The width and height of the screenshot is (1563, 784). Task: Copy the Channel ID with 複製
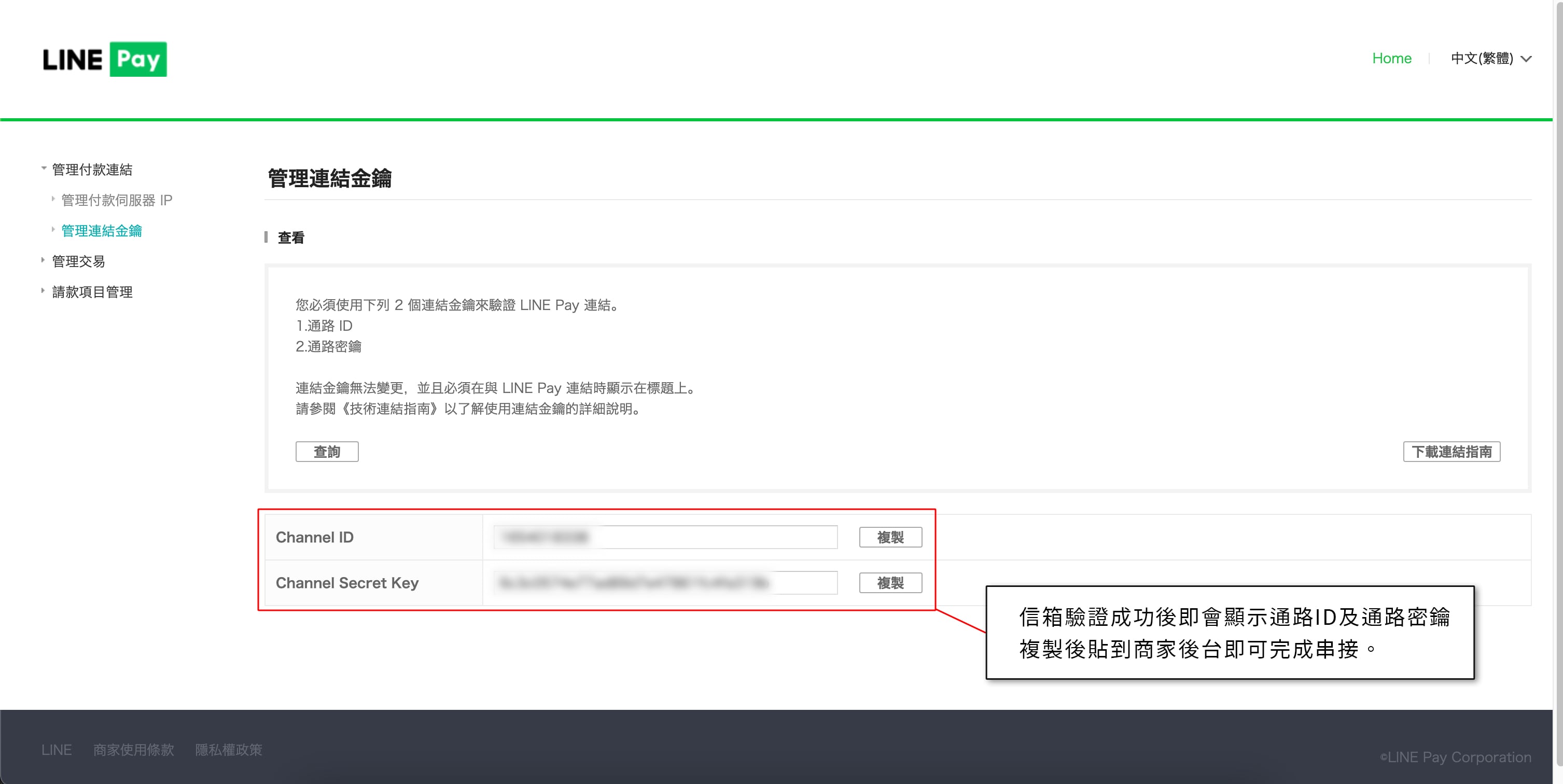click(x=890, y=537)
